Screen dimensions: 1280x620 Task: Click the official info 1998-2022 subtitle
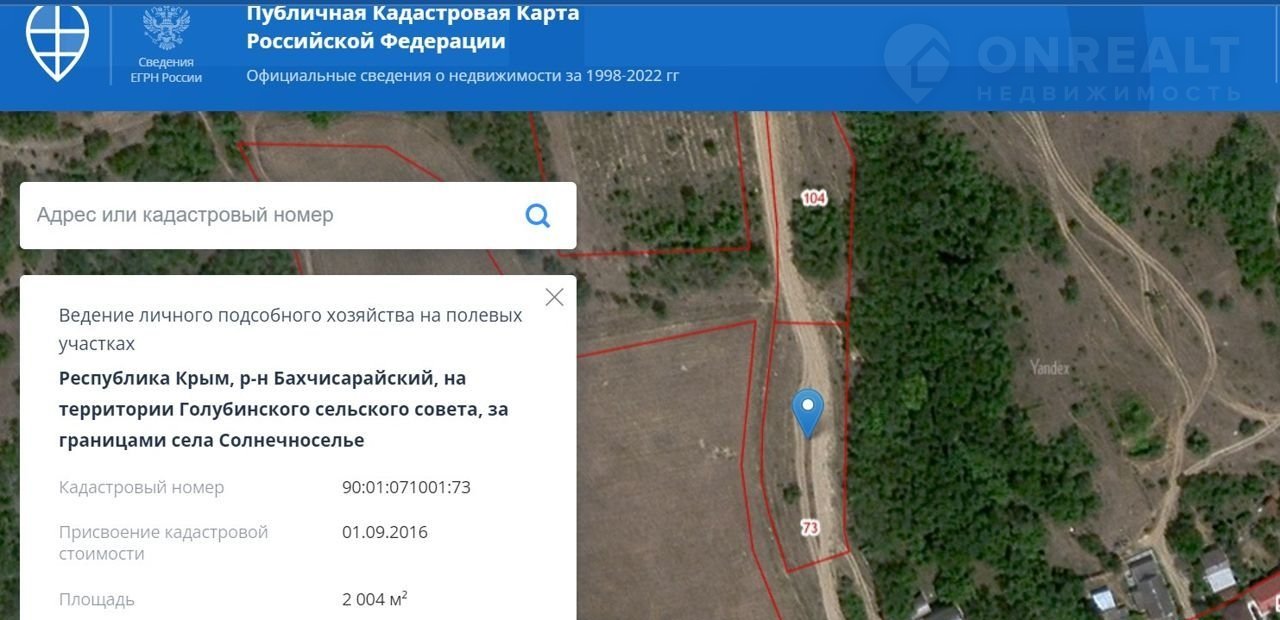[x=463, y=76]
